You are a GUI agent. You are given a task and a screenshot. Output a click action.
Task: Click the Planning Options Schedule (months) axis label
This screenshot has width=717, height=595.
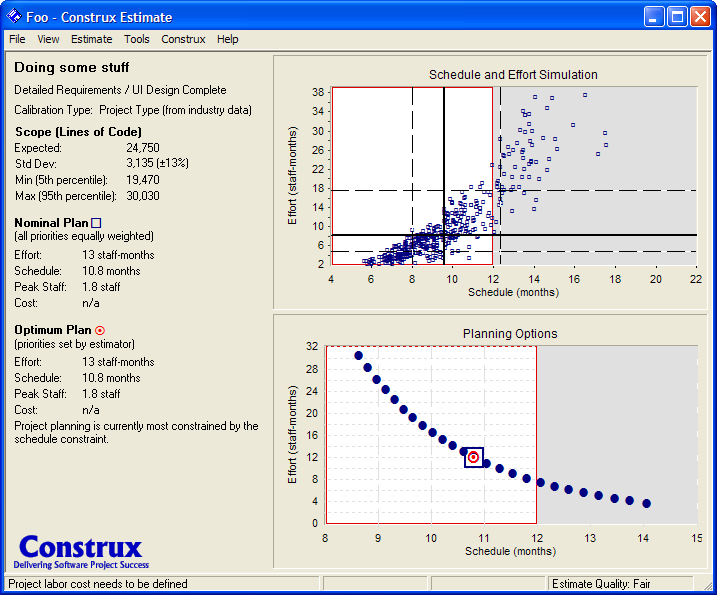coord(510,551)
